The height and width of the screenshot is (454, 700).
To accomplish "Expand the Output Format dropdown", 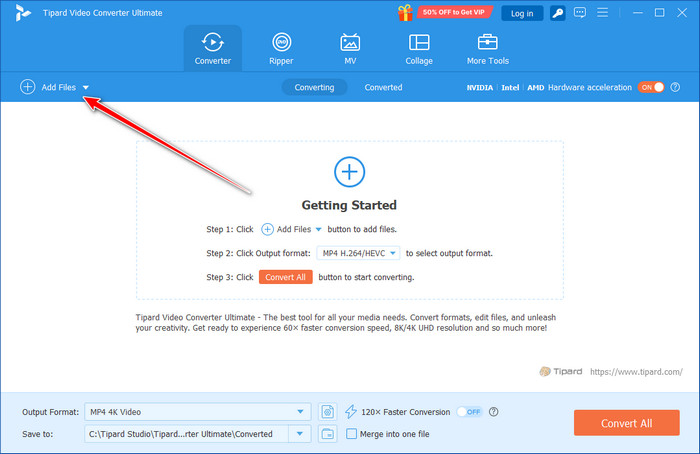I will point(302,411).
